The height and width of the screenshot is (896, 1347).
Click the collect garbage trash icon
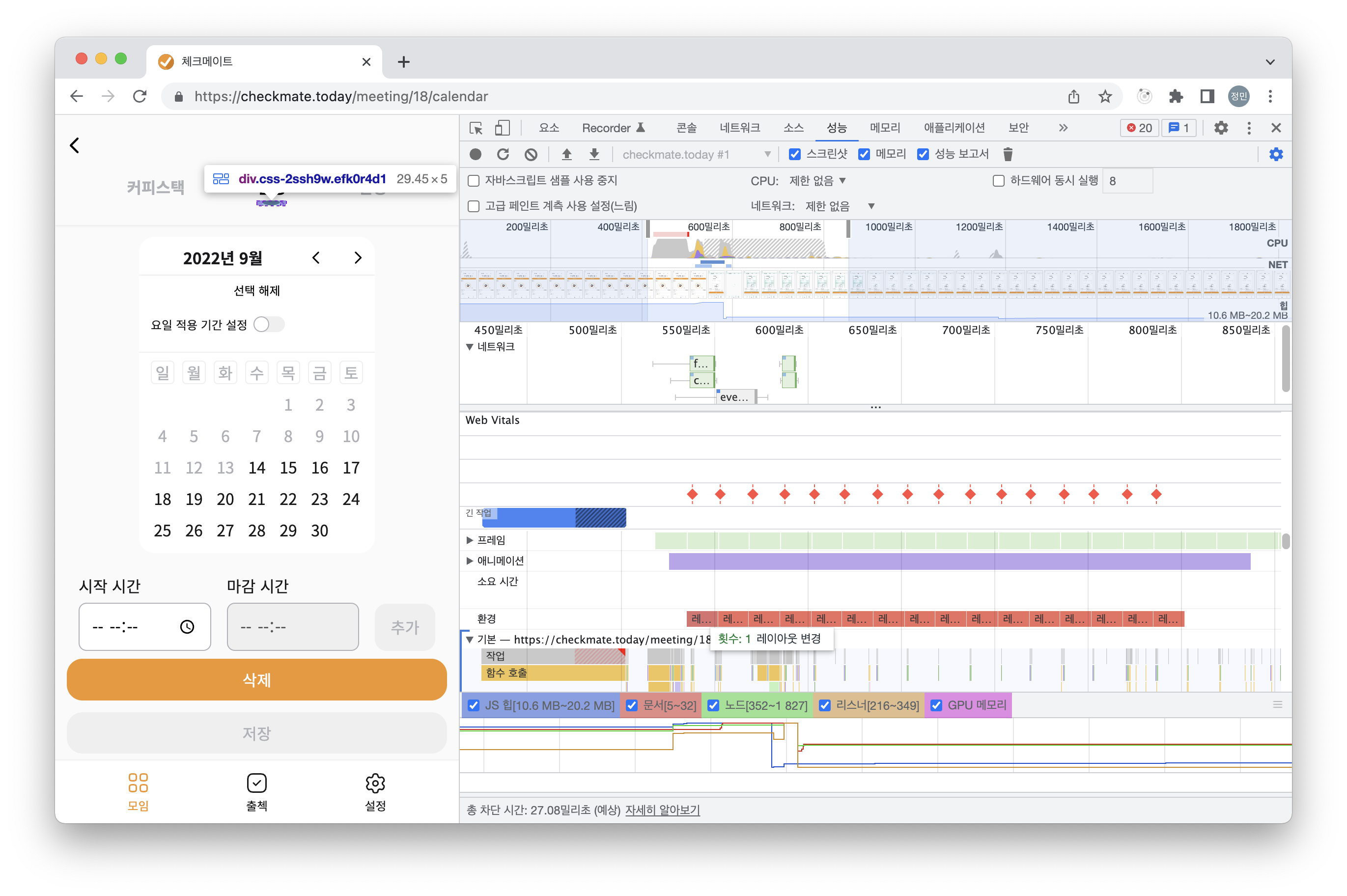[1008, 154]
